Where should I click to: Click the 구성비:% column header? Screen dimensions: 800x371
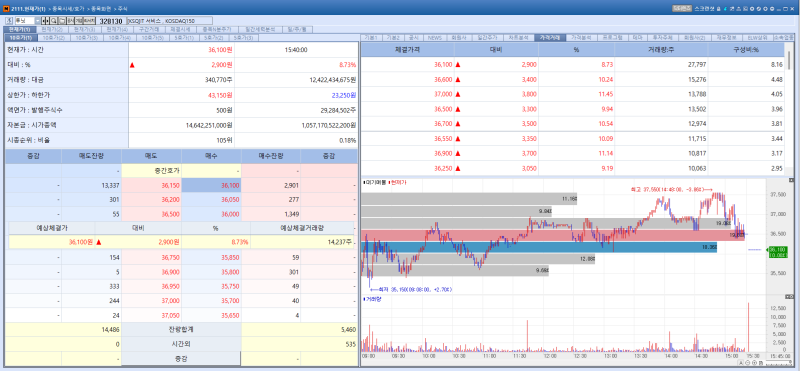tap(746, 50)
